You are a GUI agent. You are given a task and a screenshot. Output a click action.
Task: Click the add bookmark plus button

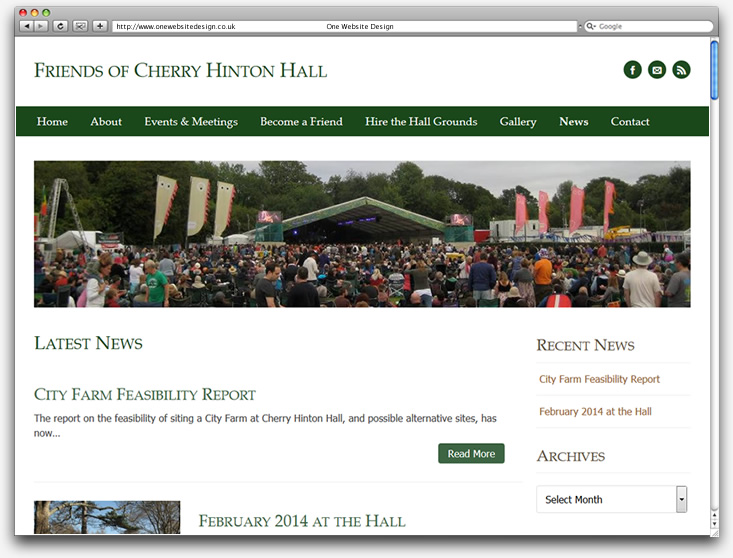coord(100,26)
